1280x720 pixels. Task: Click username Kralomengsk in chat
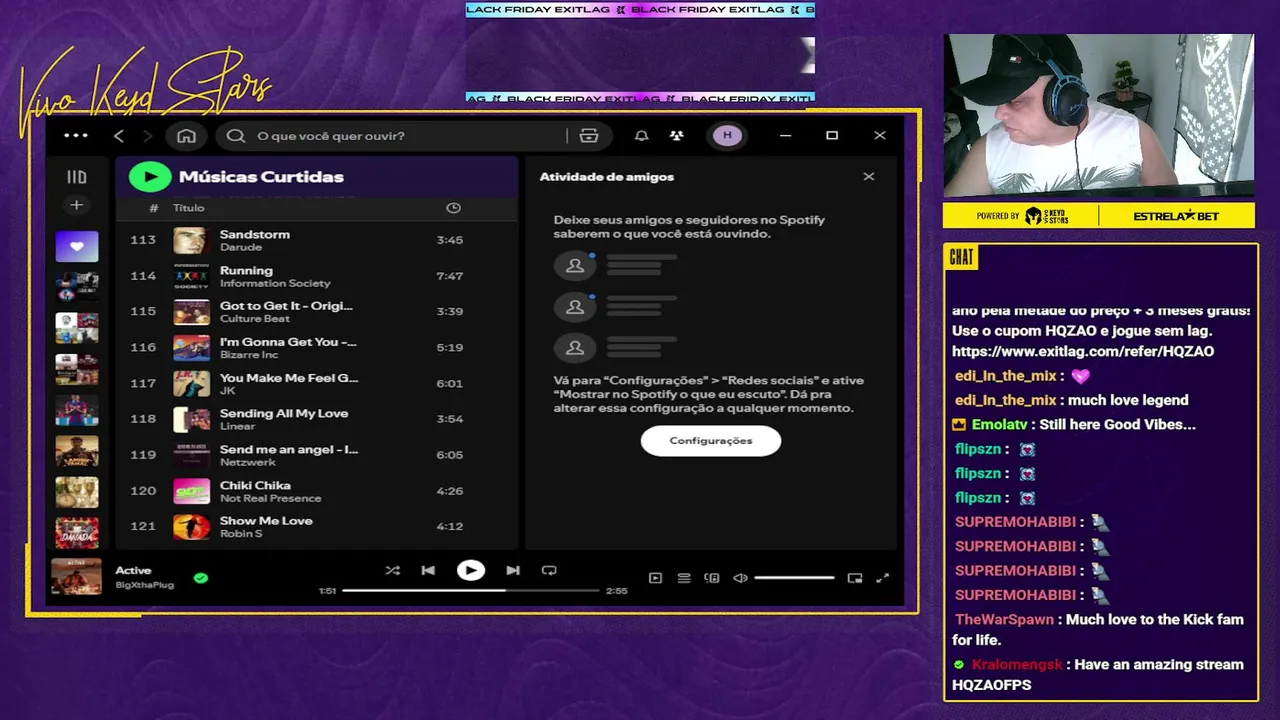point(1019,665)
